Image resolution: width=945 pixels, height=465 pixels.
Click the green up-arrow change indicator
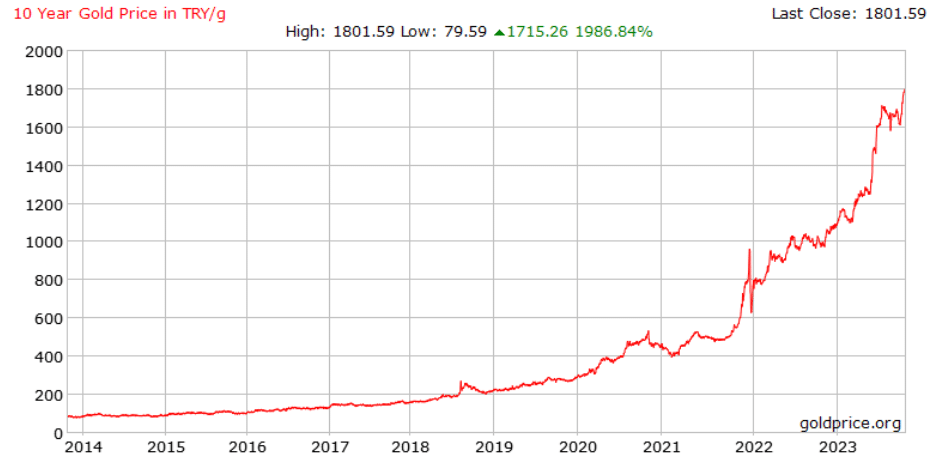(x=499, y=32)
